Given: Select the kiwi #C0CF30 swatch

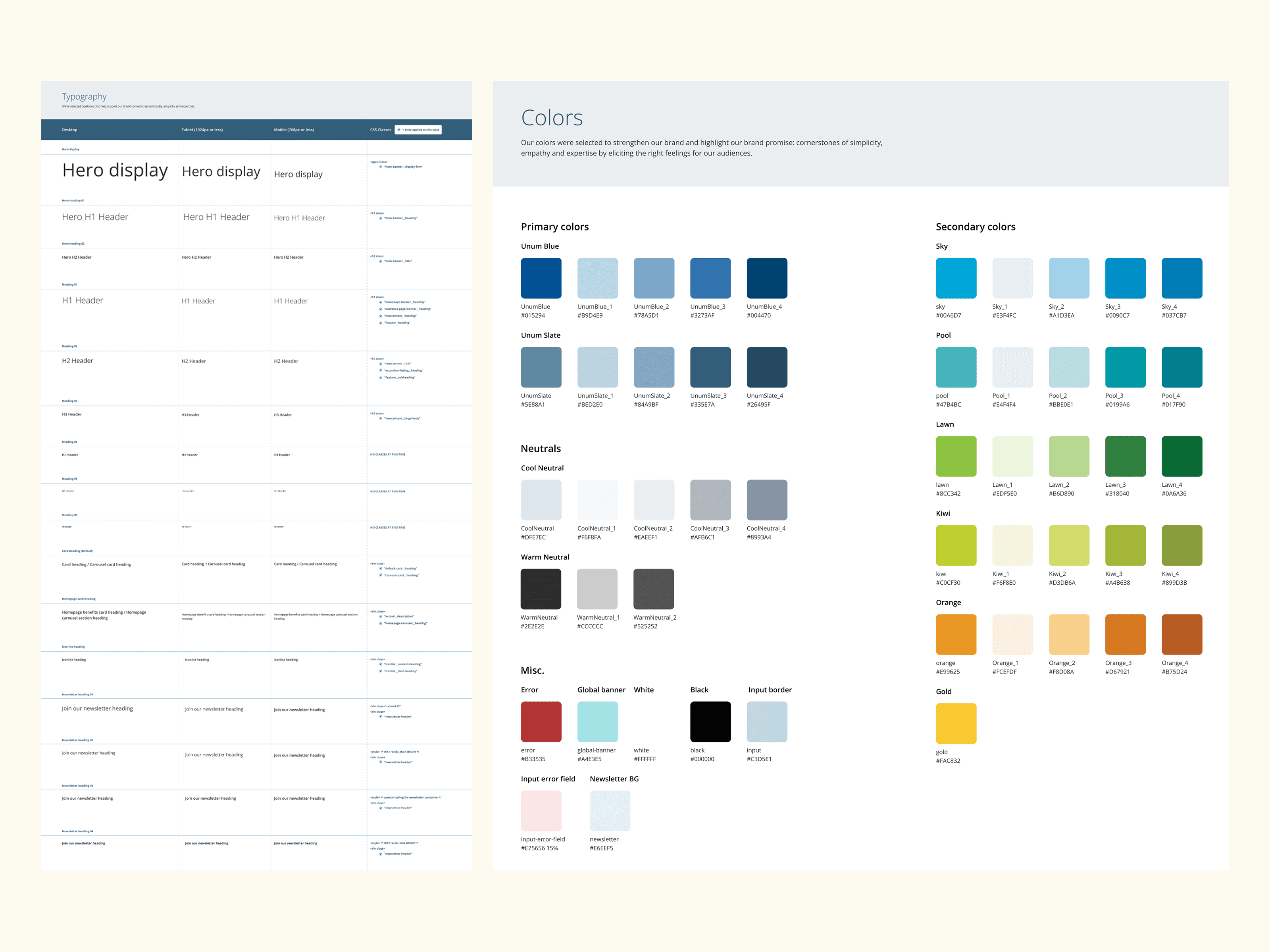Looking at the screenshot, I should [956, 545].
